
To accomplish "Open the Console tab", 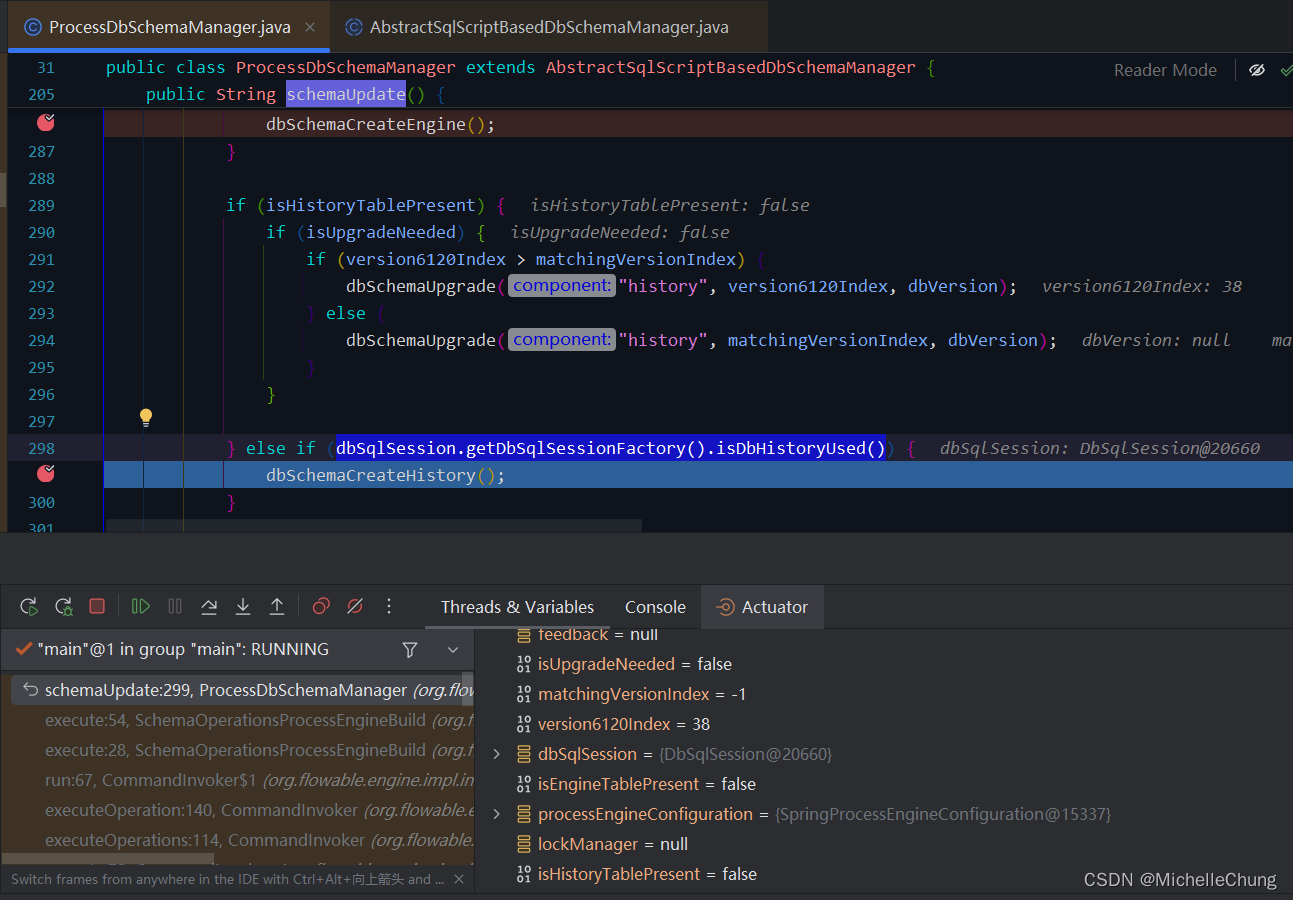I will coord(655,607).
